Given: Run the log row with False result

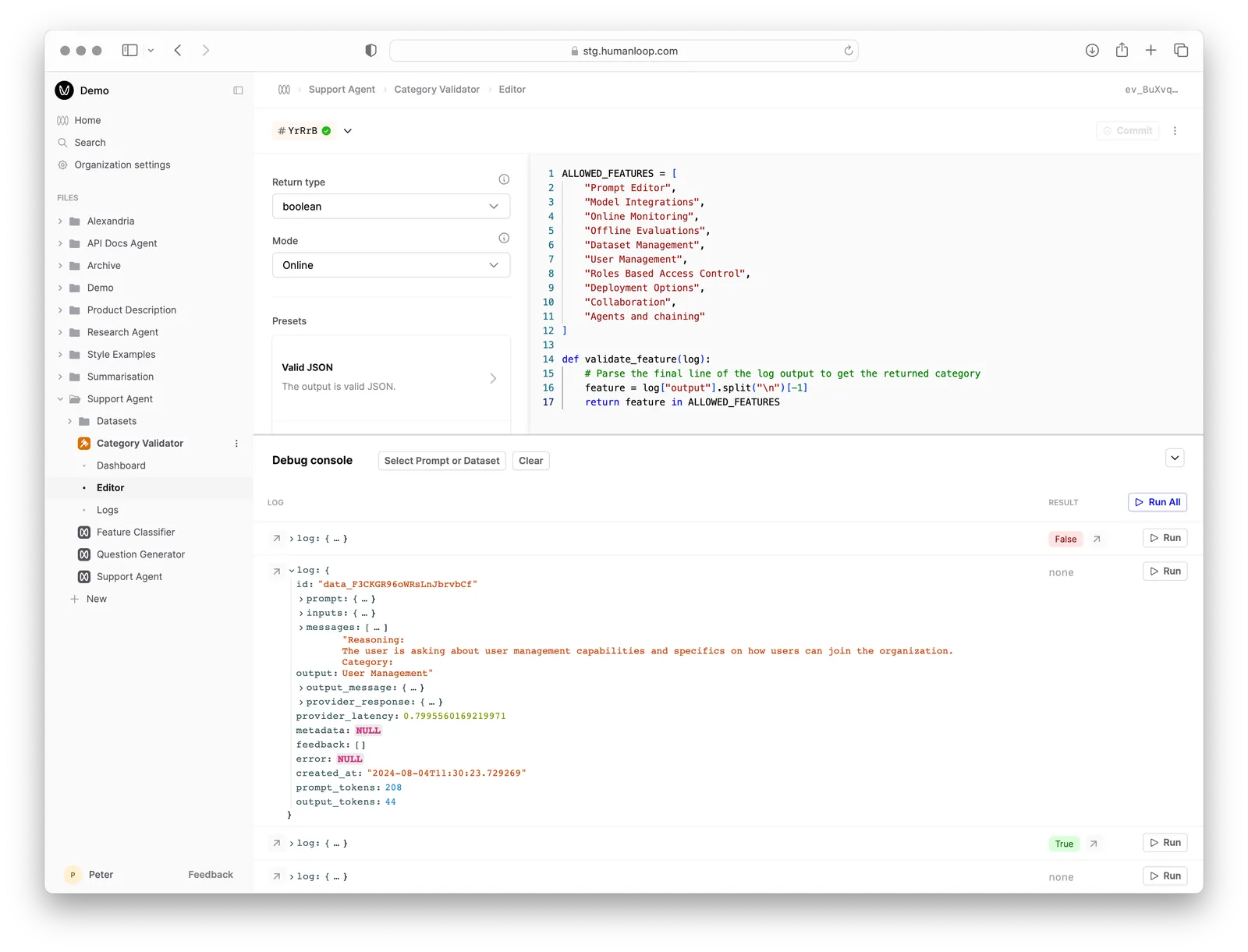Looking at the screenshot, I should coord(1165,538).
